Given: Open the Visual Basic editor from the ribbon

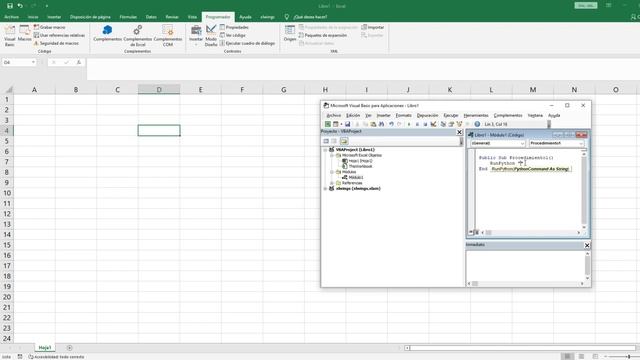Looking at the screenshot, I should click(10, 35).
